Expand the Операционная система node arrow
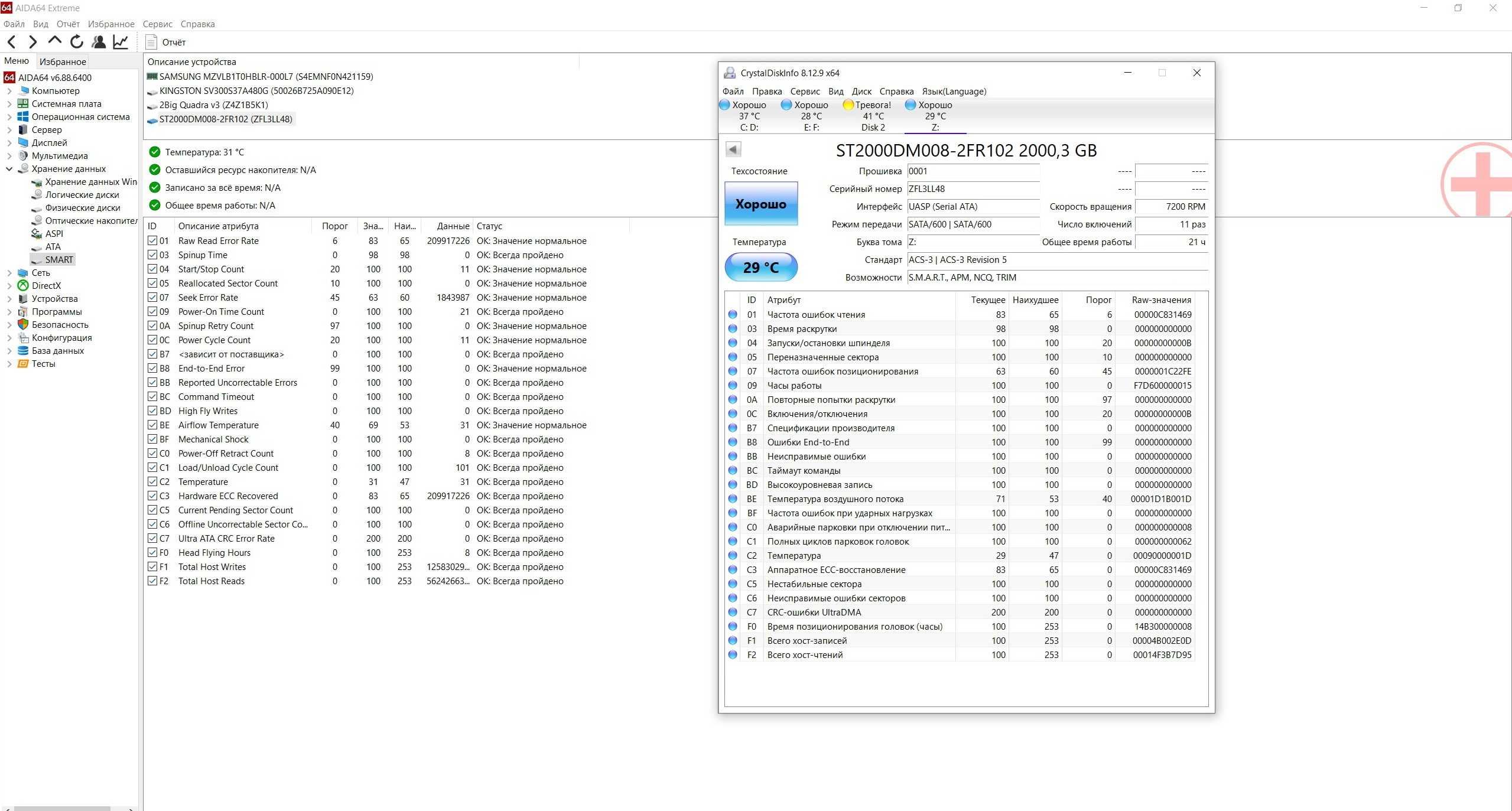This screenshot has width=1512, height=811. coord(9,117)
